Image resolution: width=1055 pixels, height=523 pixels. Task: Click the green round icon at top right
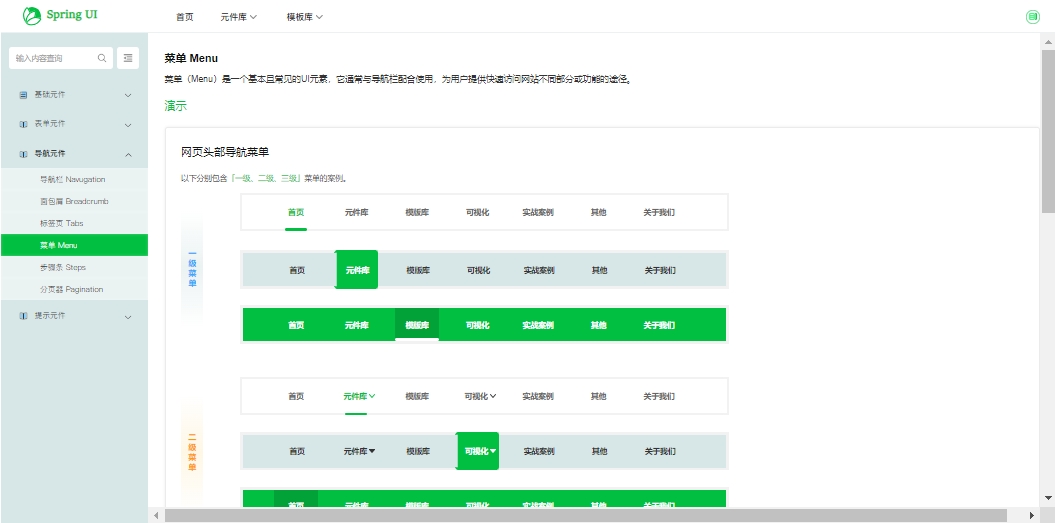1033,17
